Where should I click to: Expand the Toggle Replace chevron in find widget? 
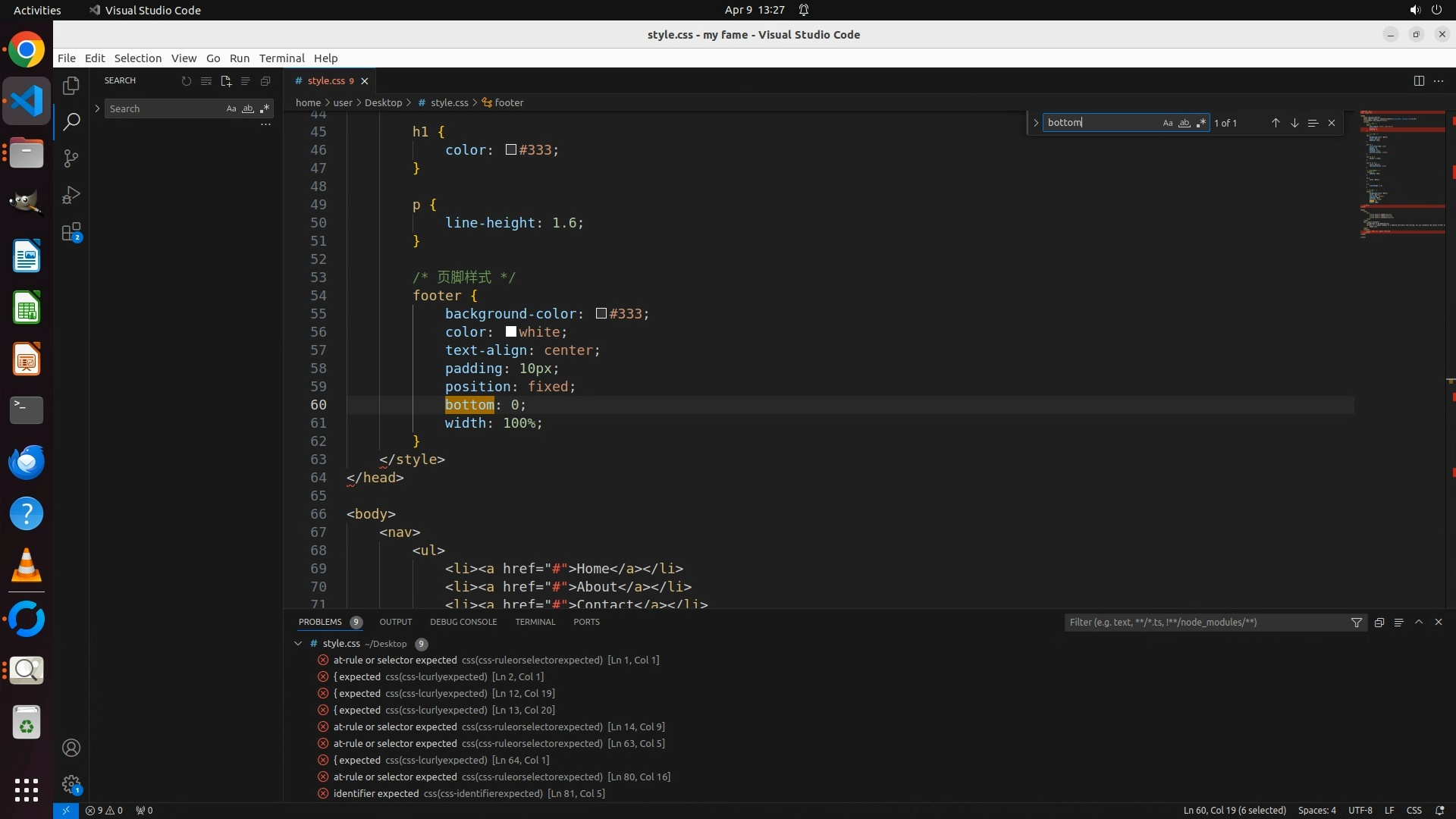[x=1036, y=123]
